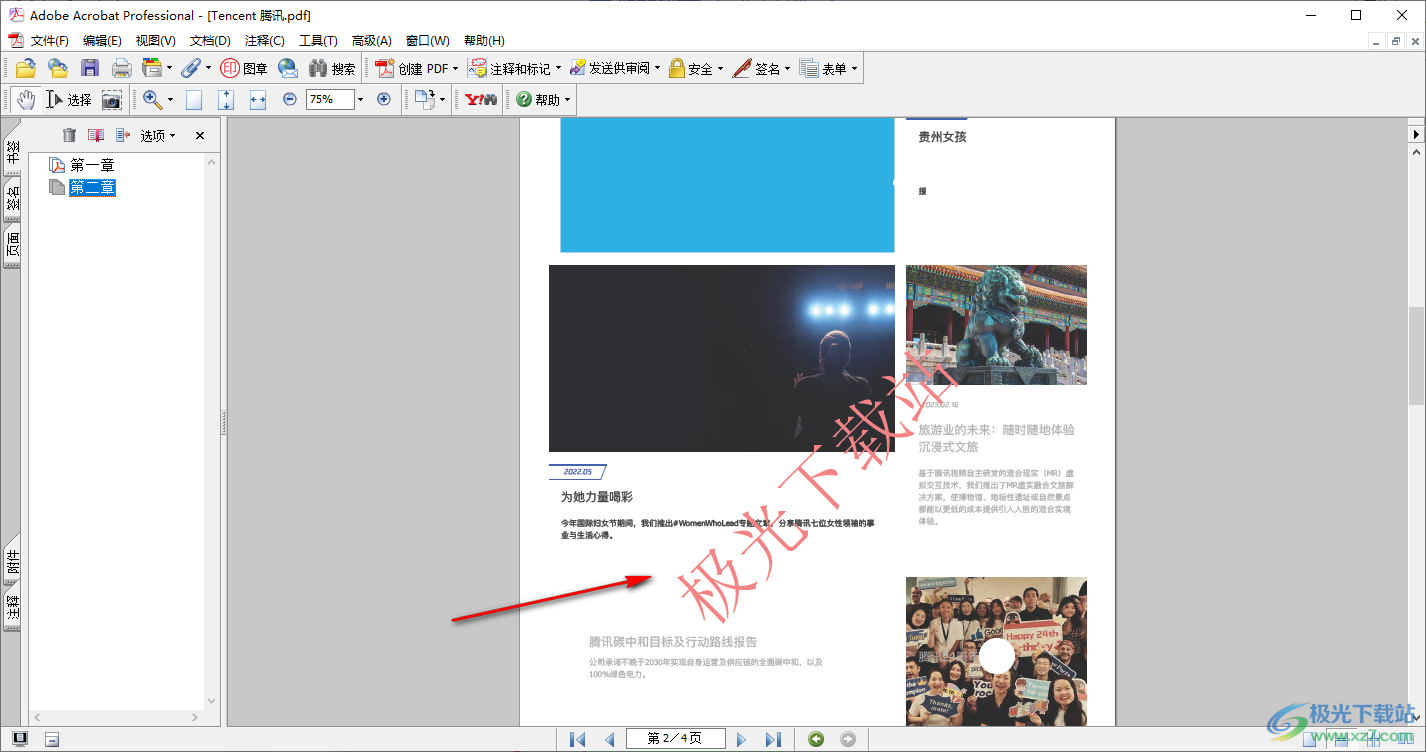Image resolution: width=1426 pixels, height=752 pixels.
Task: Open the 编辑(E) menu
Action: [102, 40]
